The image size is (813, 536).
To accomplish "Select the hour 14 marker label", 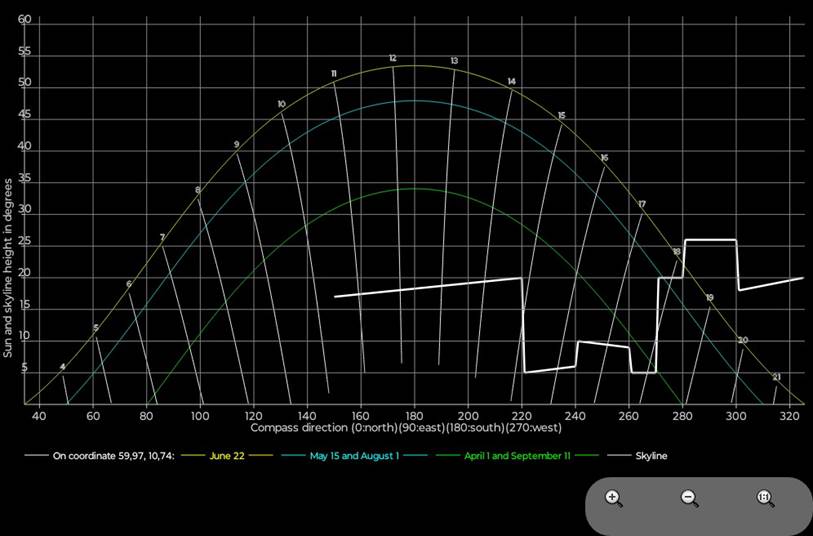I will coord(511,82).
